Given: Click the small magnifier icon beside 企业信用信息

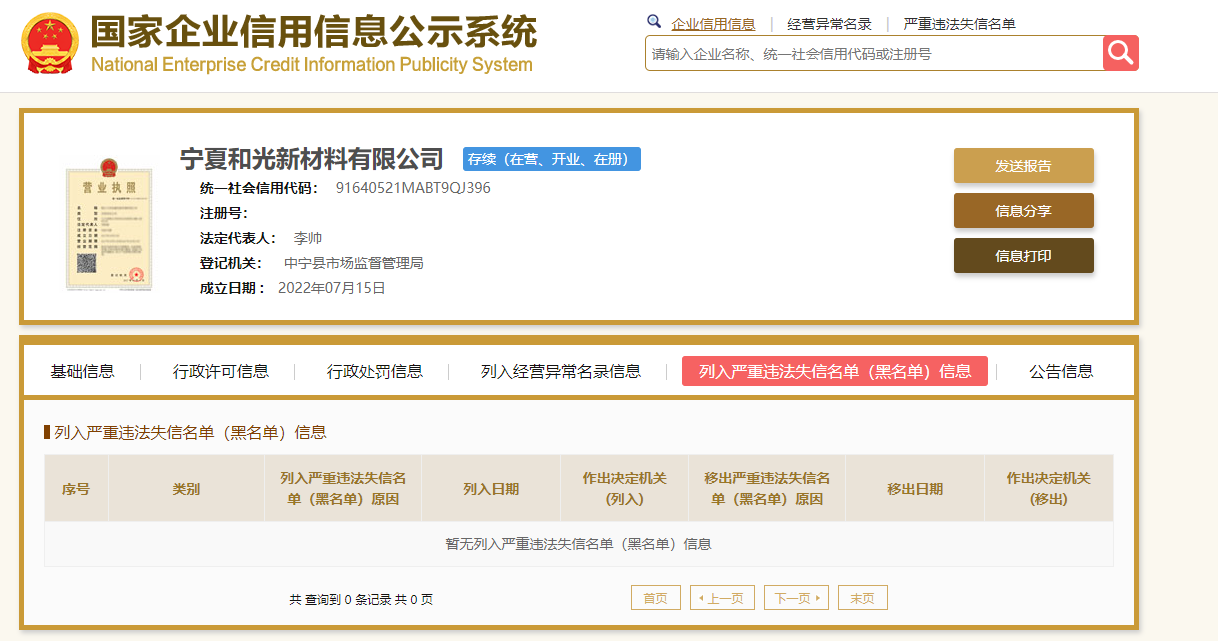Looking at the screenshot, I should (654, 22).
